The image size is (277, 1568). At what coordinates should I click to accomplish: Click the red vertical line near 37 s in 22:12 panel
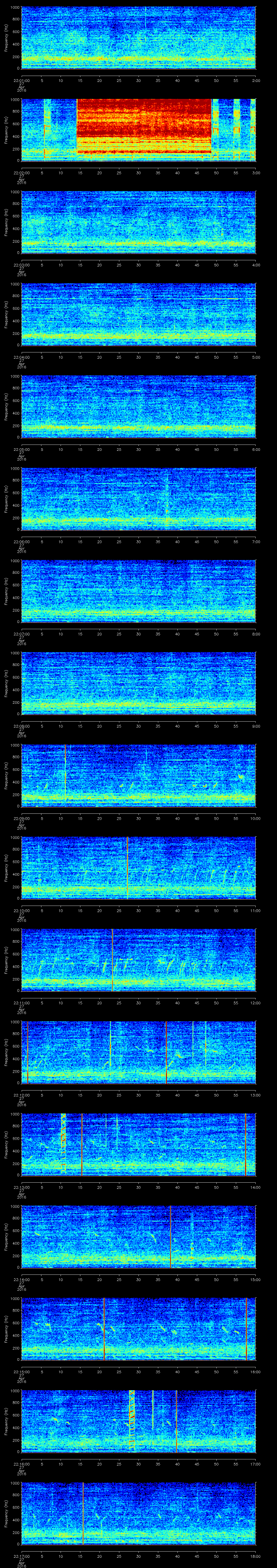click(166, 1052)
